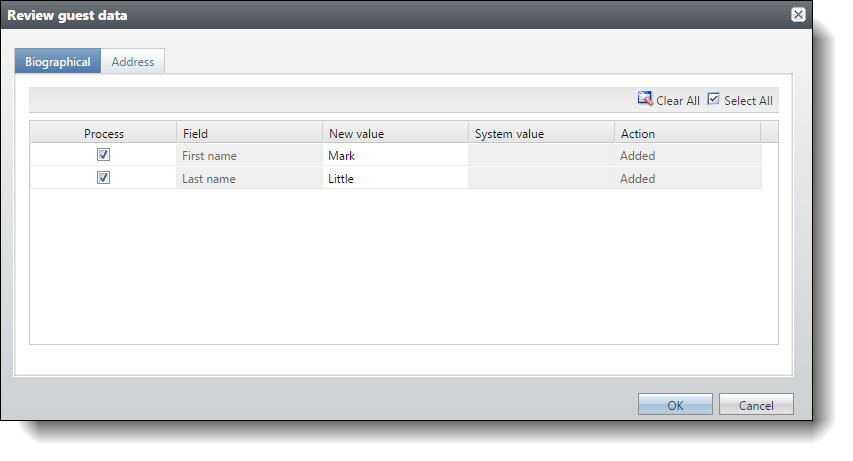Click the empty System value cell for Last name
This screenshot has width=853, height=461.
tap(541, 178)
